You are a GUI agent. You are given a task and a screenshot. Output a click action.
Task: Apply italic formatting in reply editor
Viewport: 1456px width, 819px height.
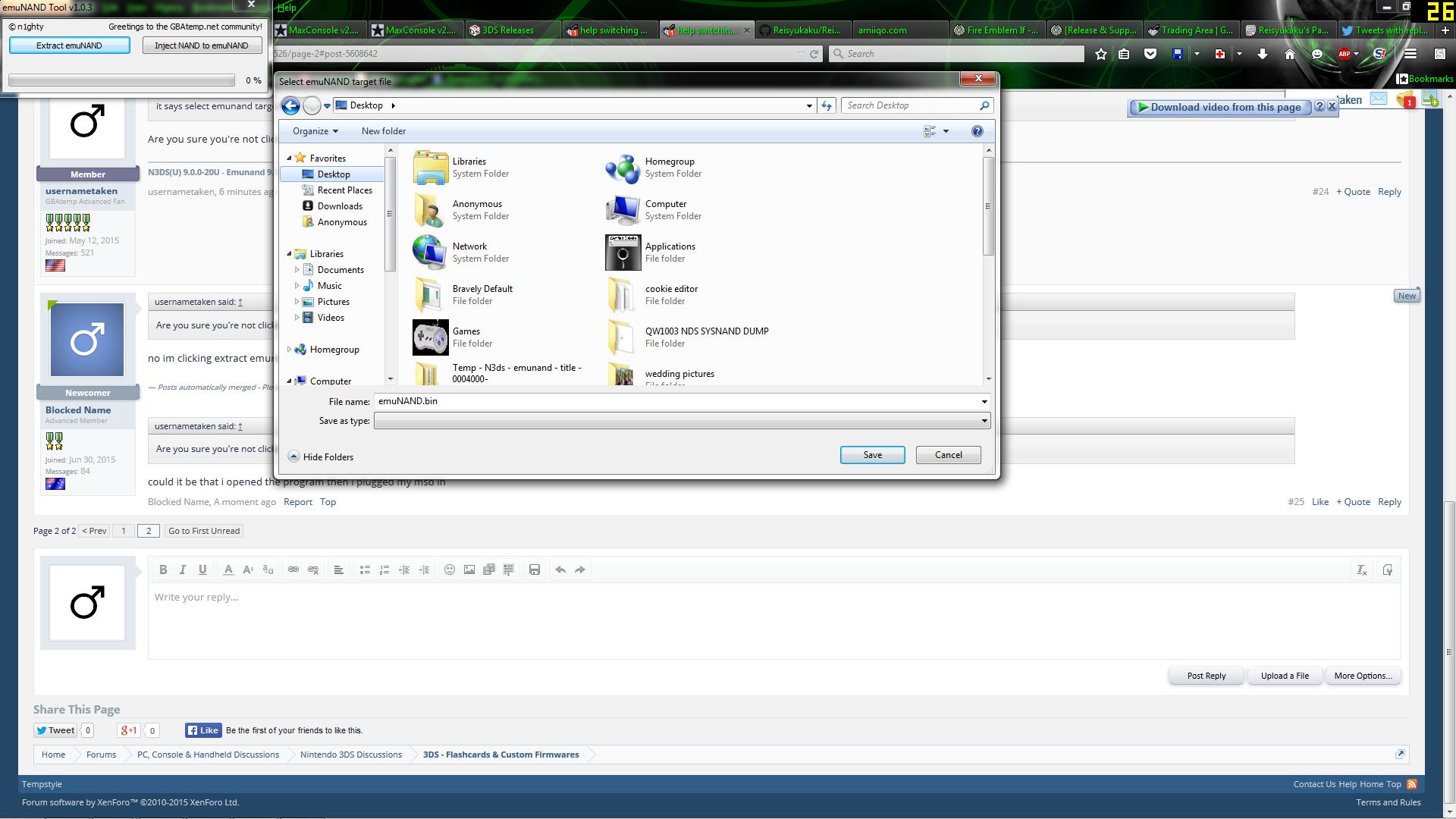coord(183,570)
